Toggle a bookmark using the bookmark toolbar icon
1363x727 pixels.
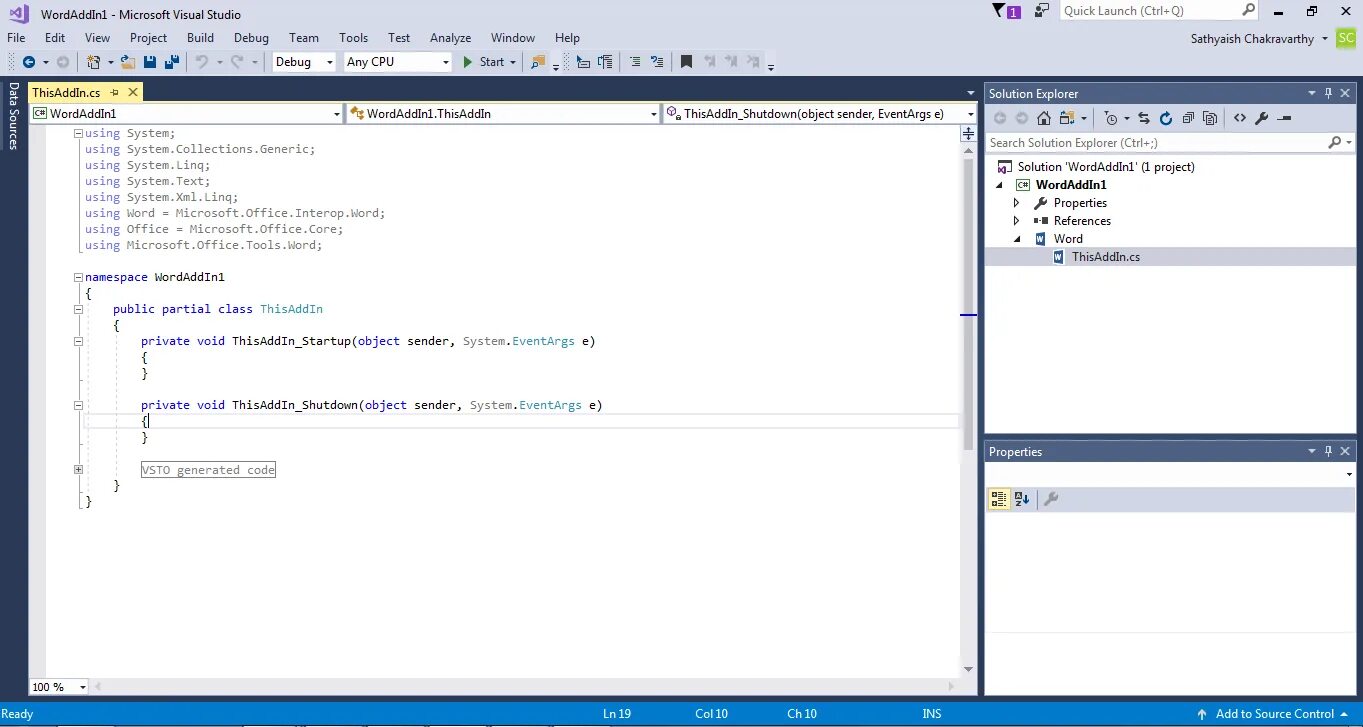click(x=686, y=61)
